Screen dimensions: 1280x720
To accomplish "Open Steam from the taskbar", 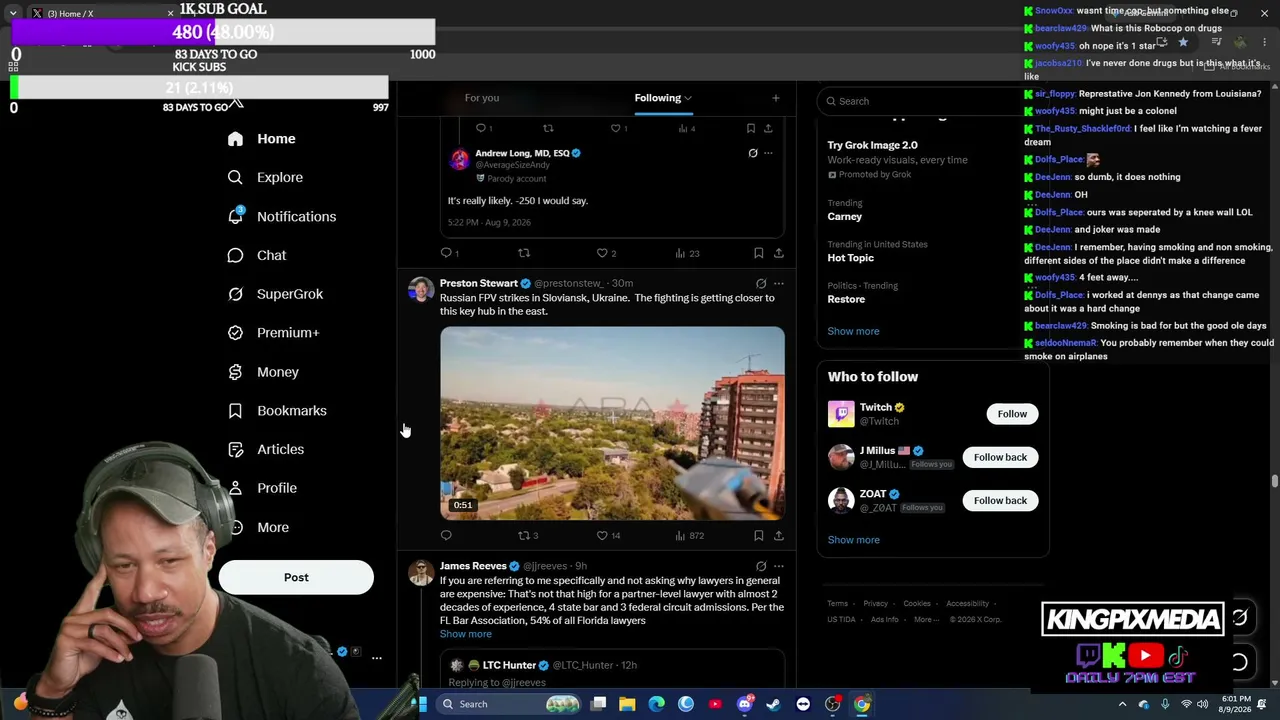I will coord(773,704).
